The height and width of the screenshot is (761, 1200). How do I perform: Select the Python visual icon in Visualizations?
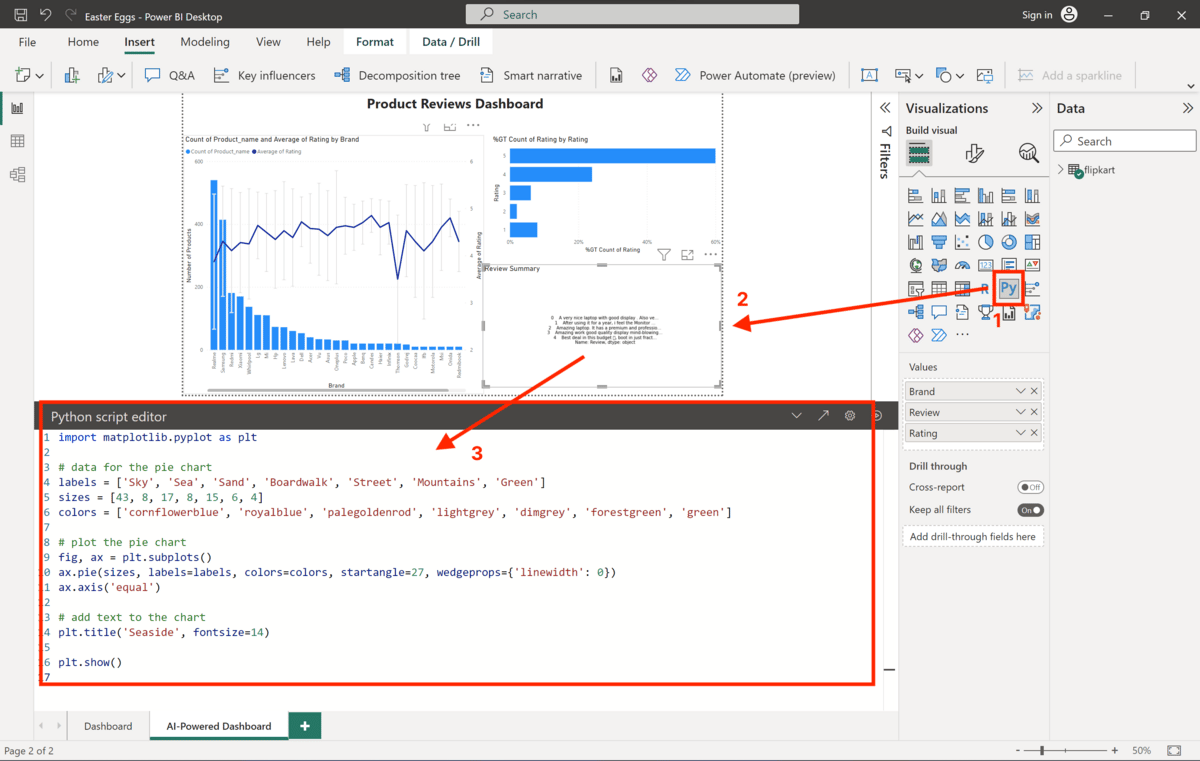click(x=1009, y=288)
